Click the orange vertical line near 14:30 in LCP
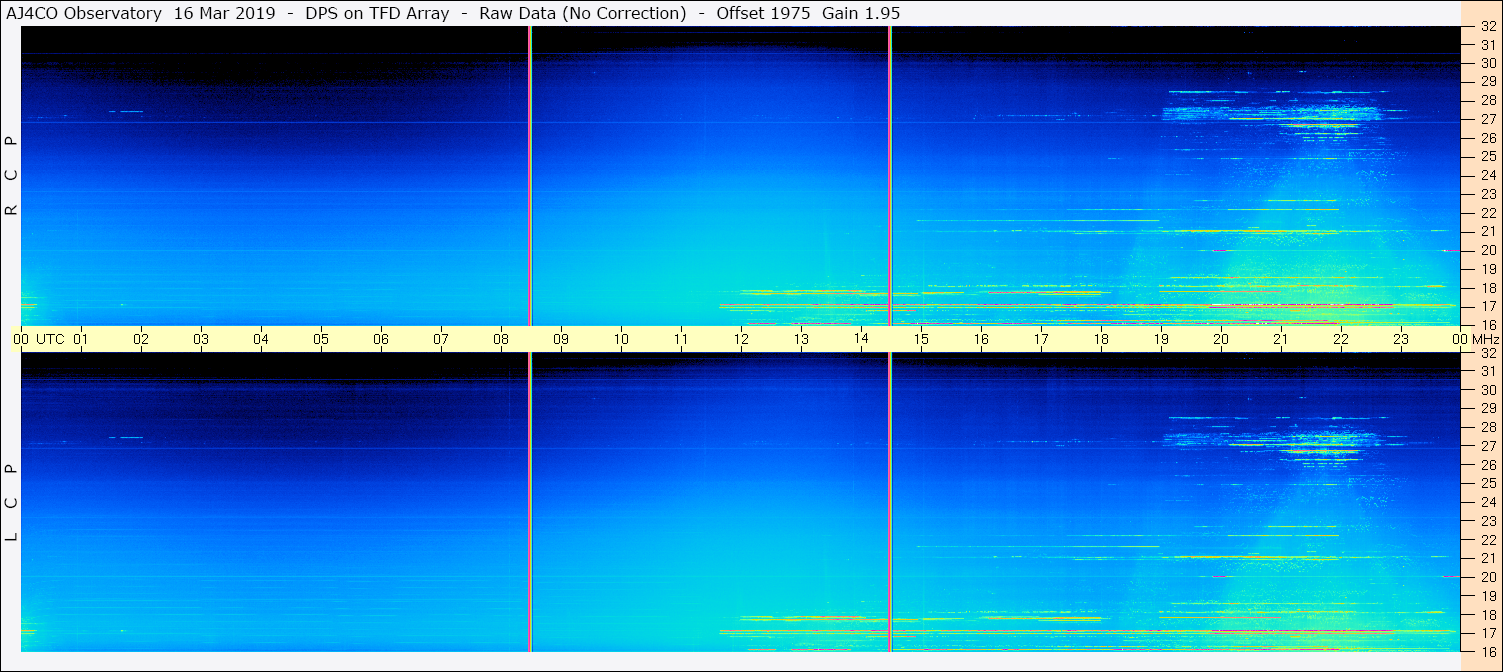Image resolution: width=1503 pixels, height=672 pixels. (x=889, y=502)
